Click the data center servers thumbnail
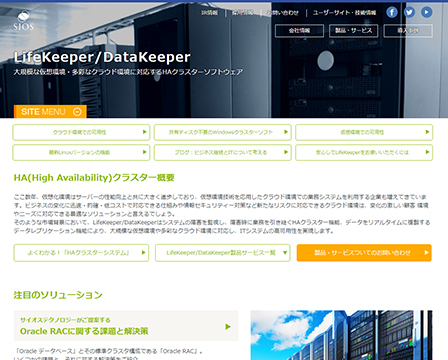Image resolution: width=448 pixels, height=360 pixels. tap(341, 335)
